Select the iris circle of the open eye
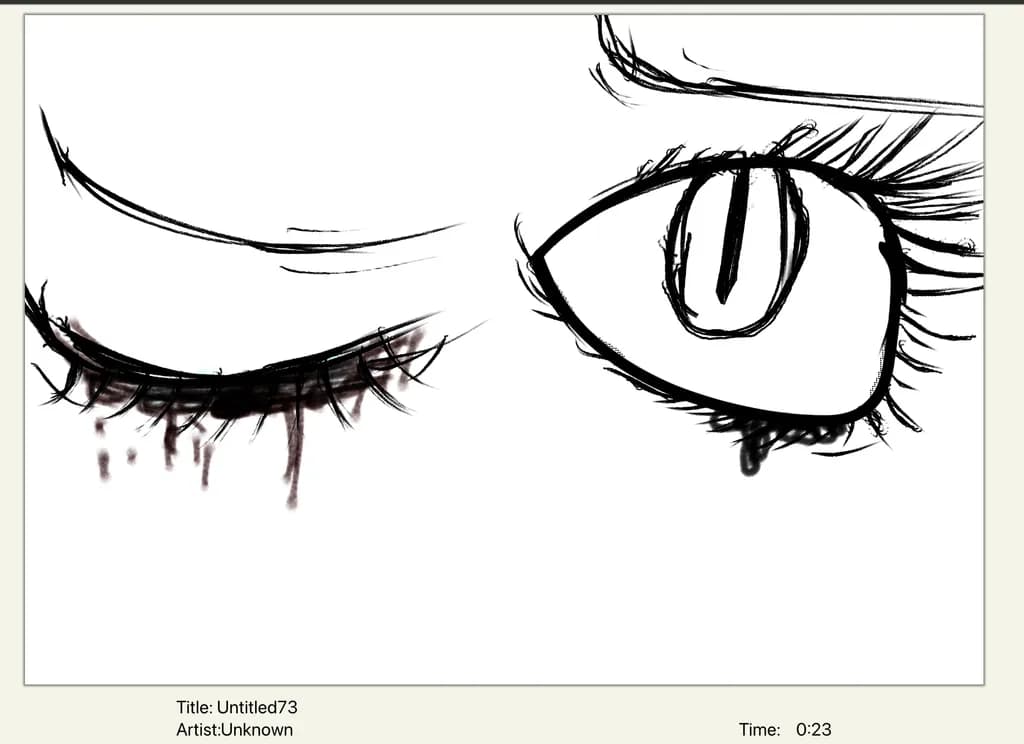This screenshot has width=1024, height=744. tap(736, 251)
